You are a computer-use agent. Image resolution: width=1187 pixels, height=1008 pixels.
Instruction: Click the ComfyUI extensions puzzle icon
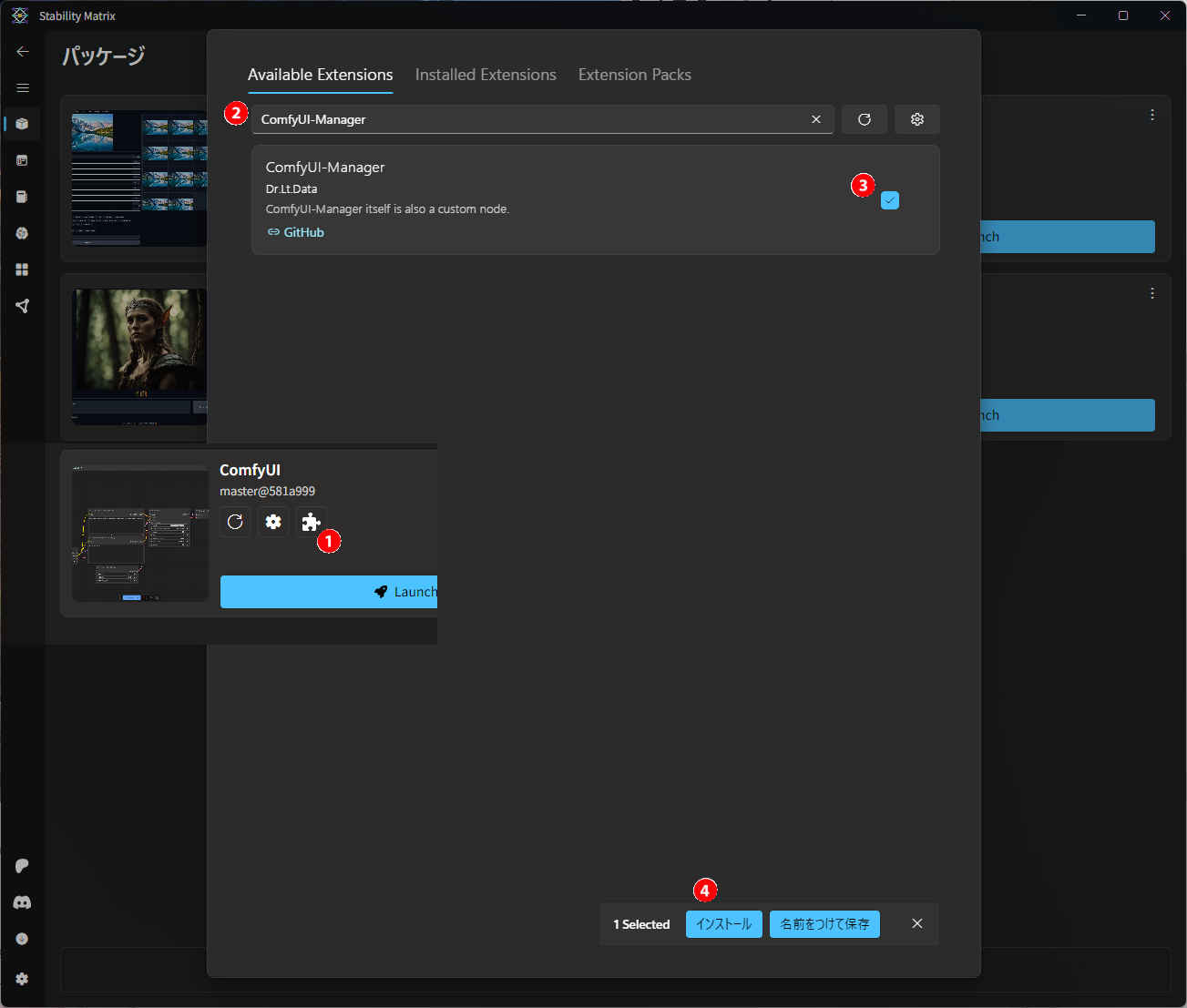pos(311,522)
